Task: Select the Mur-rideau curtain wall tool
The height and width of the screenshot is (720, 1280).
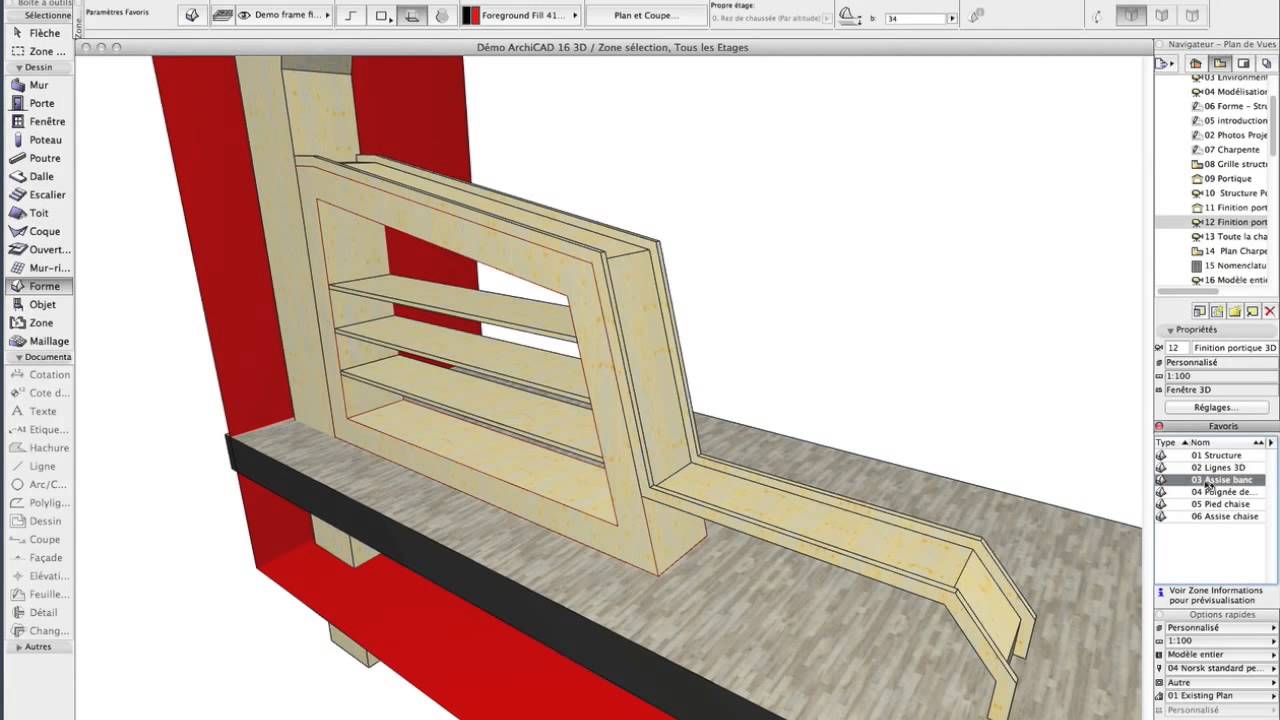Action: [38, 268]
